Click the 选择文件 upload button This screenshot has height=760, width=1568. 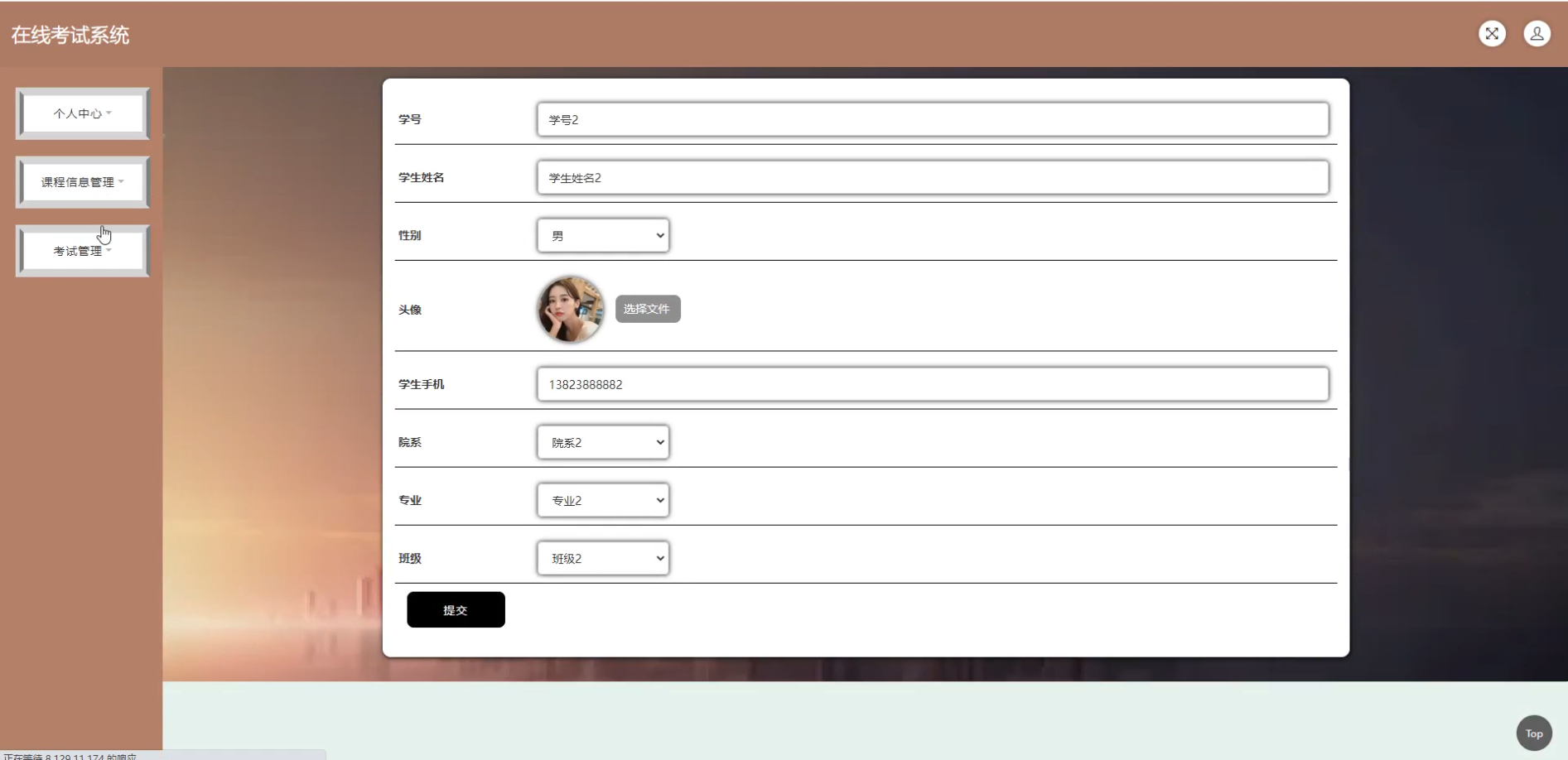[x=648, y=309]
